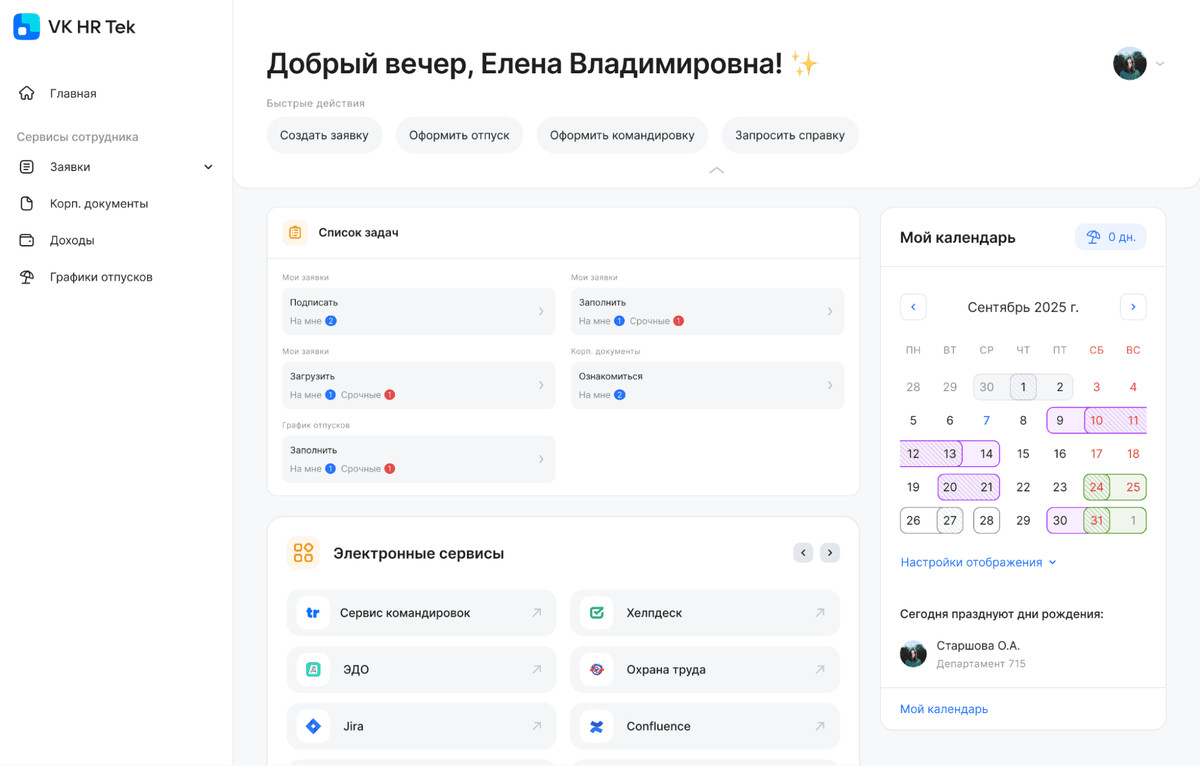Screen dimensions: 1200x766
Task: Click the arrow icon on Охрана труда
Action: [820, 669]
